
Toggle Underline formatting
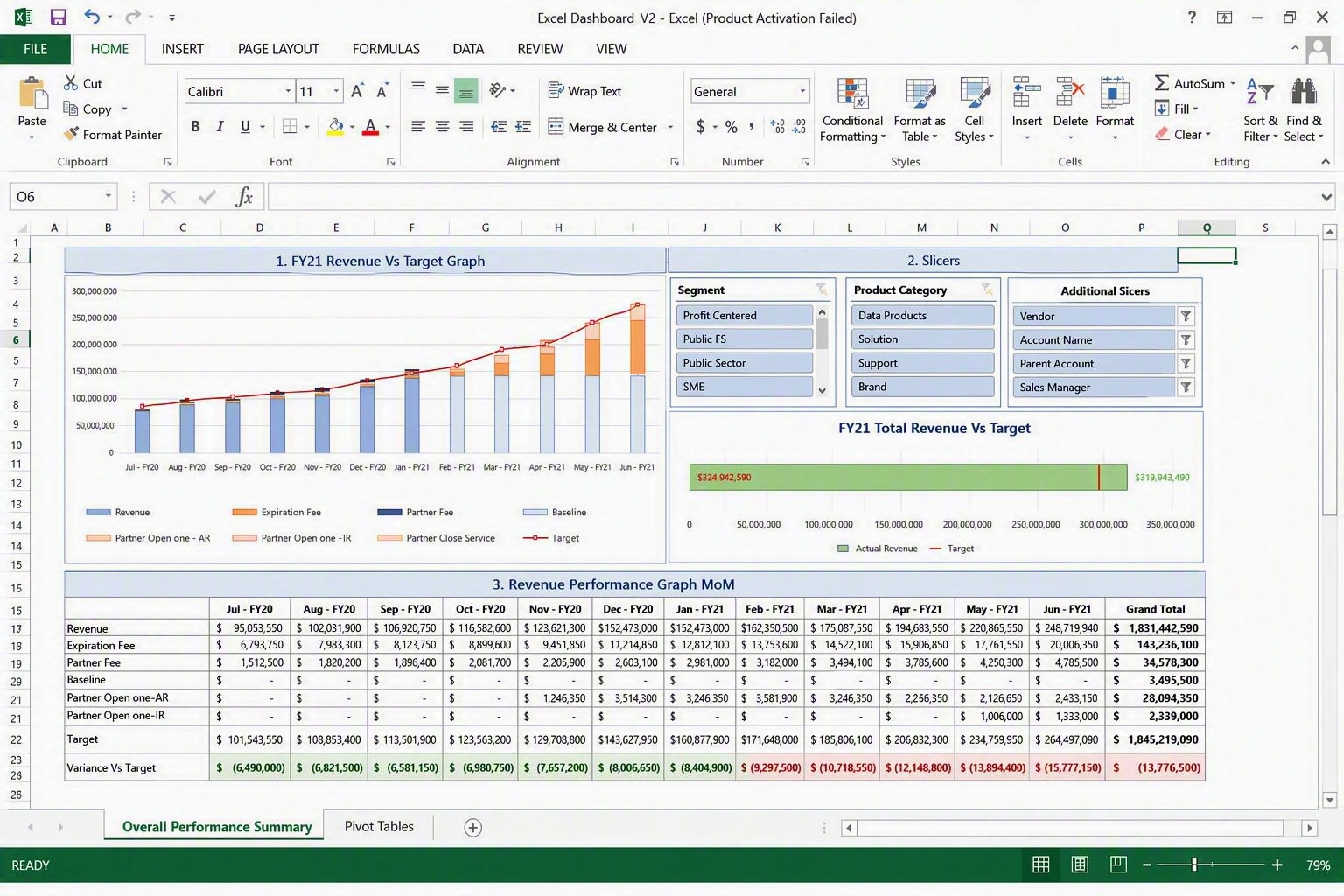click(x=245, y=127)
